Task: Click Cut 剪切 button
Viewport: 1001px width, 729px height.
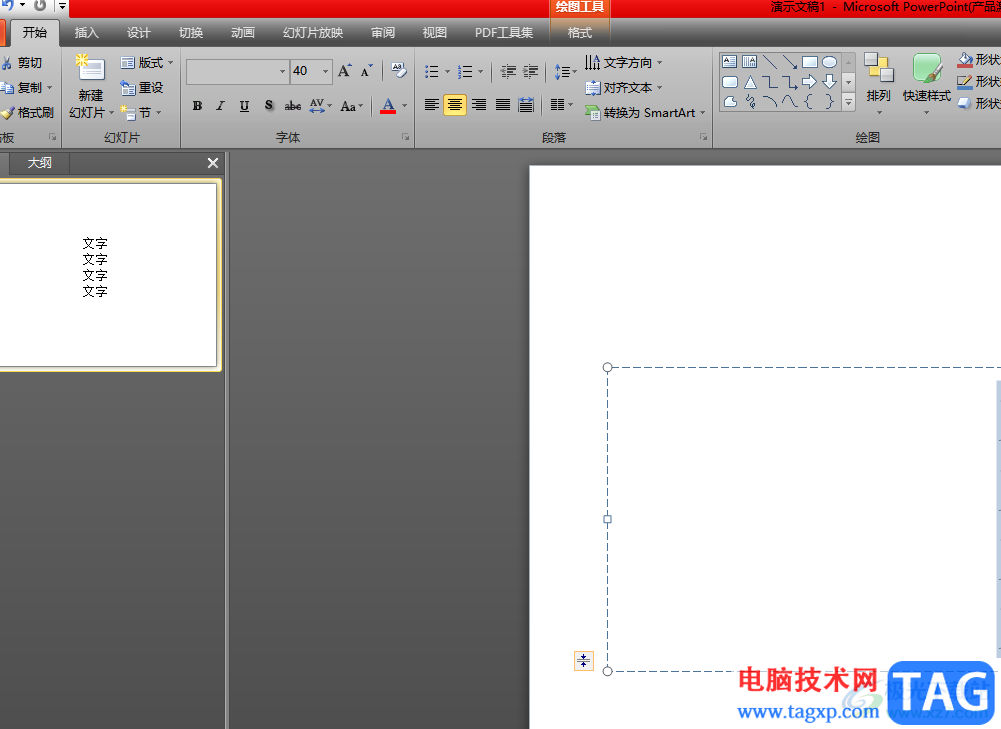Action: click(22, 63)
